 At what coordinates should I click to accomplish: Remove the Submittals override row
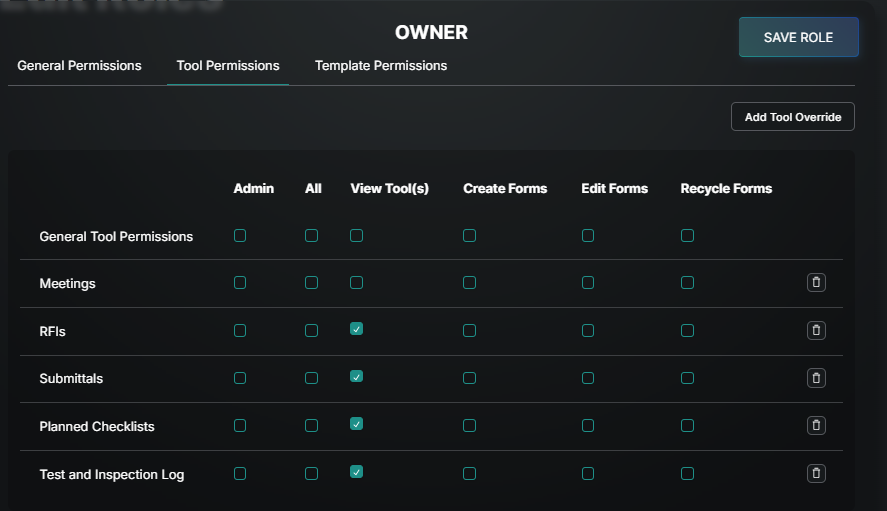coord(816,378)
